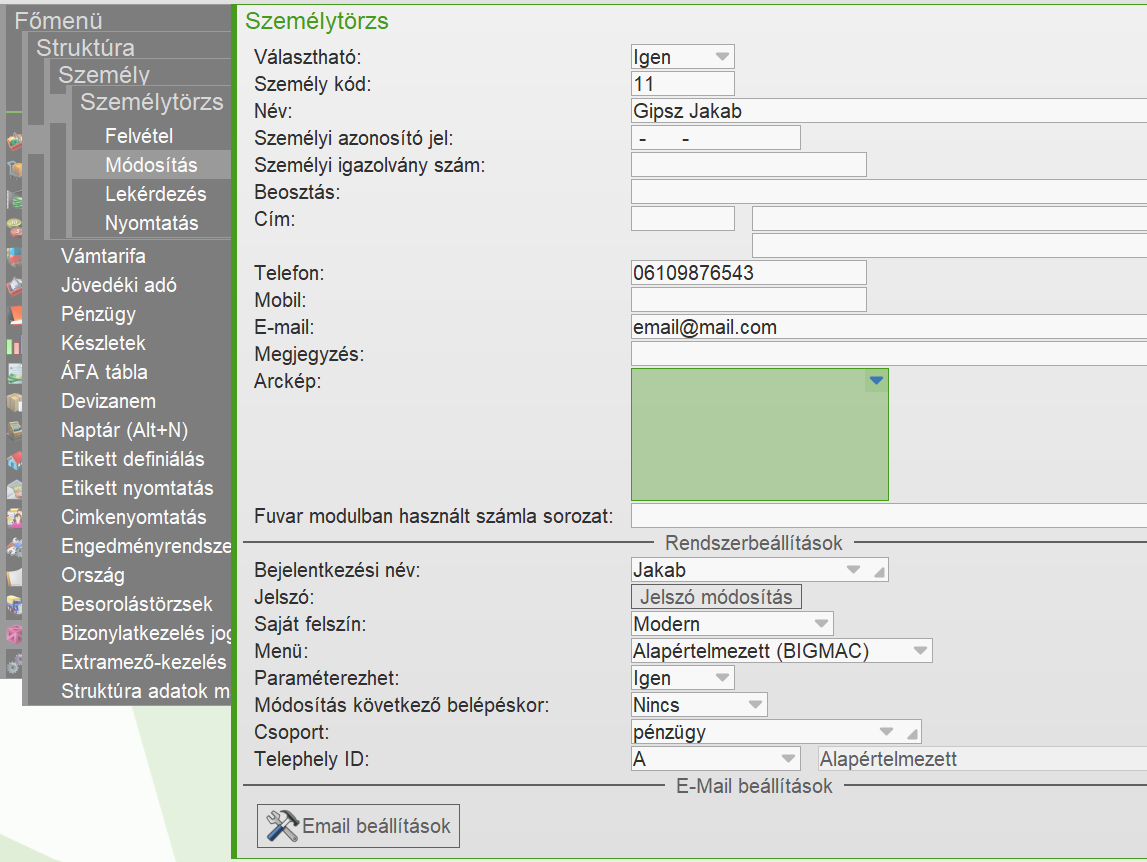Open the Besorolástörzsek menu item
Viewport: 1147px width, 862px height.
coord(136,604)
